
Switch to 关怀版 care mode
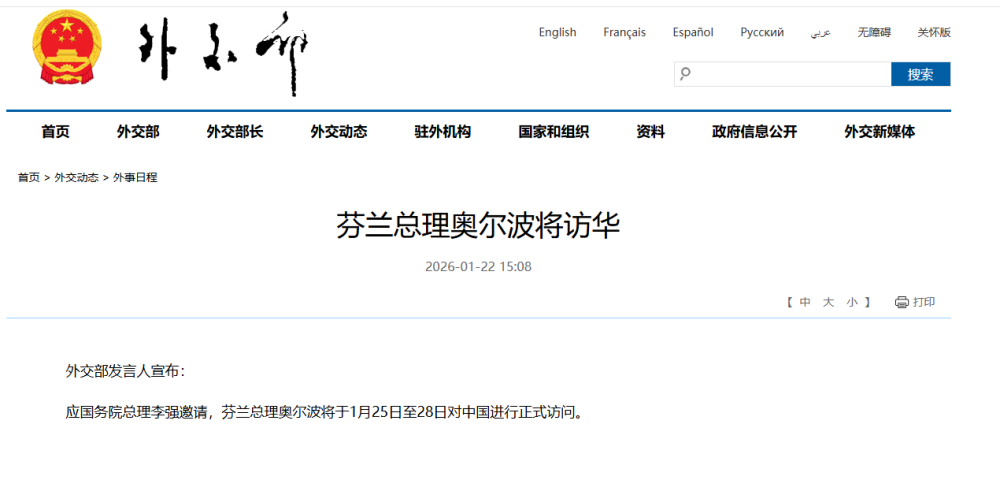(x=933, y=32)
